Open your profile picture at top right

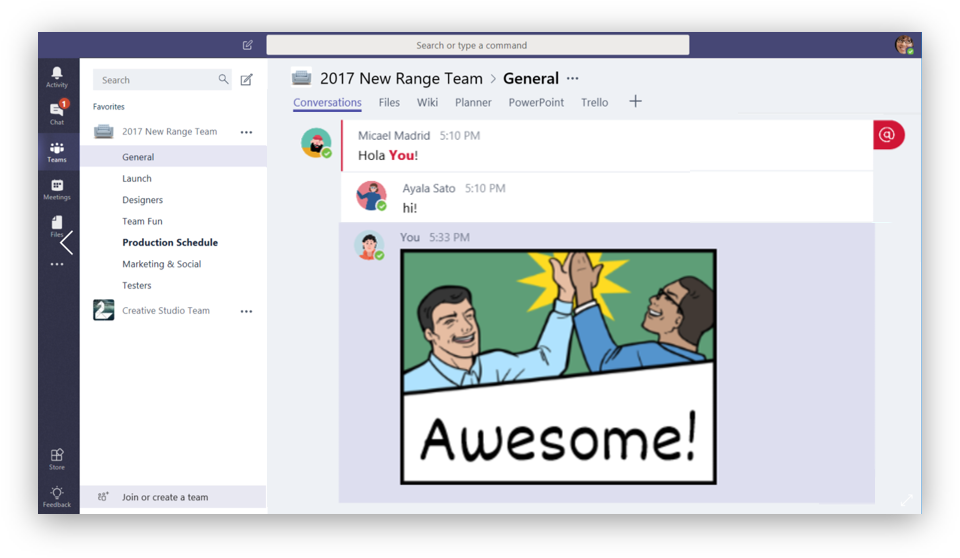click(x=904, y=45)
